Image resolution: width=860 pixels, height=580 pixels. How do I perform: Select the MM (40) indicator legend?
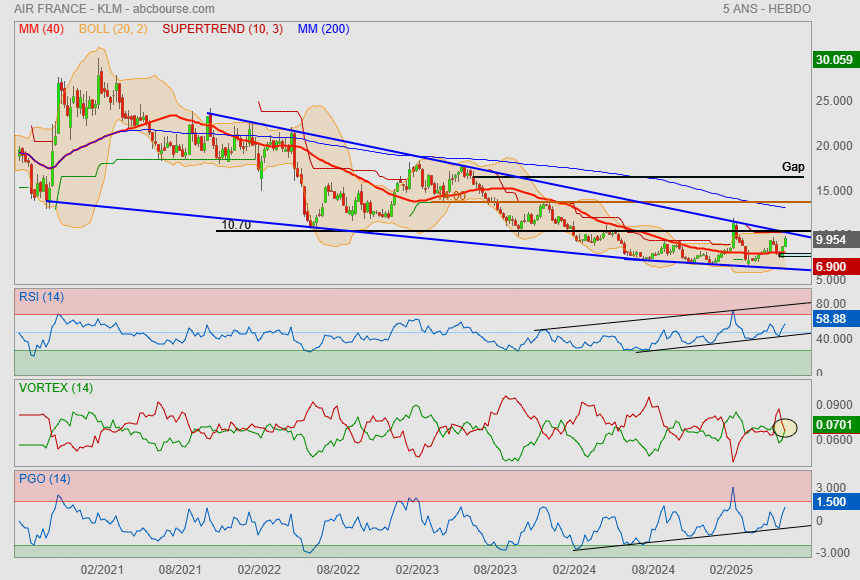point(41,29)
